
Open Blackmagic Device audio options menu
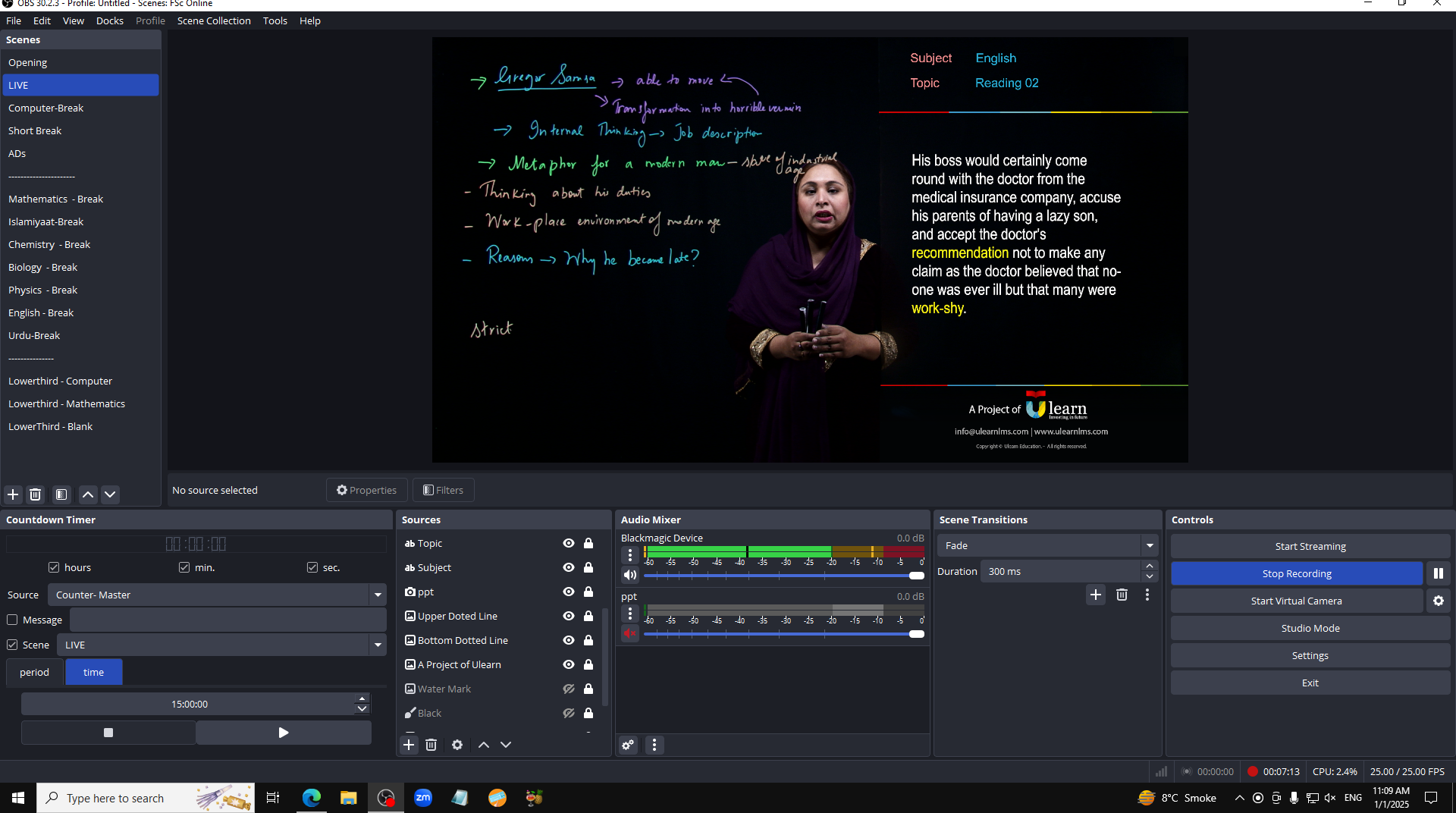pyautogui.click(x=630, y=555)
